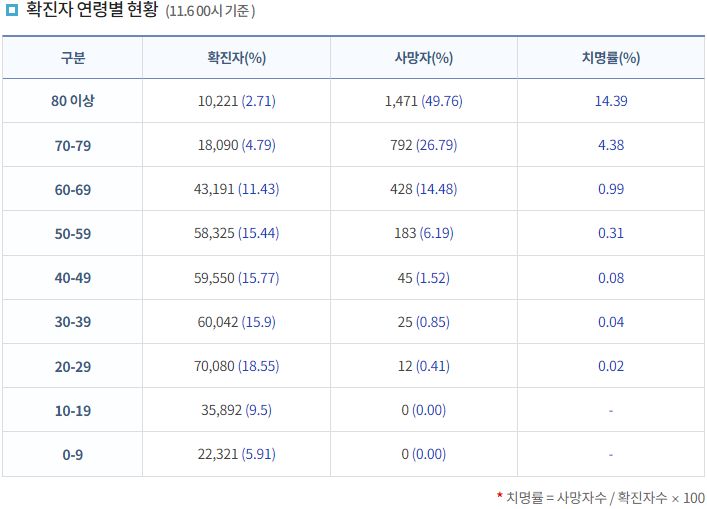Select the 40-49 row label
Screen dimensions: 707x509
tap(73, 278)
